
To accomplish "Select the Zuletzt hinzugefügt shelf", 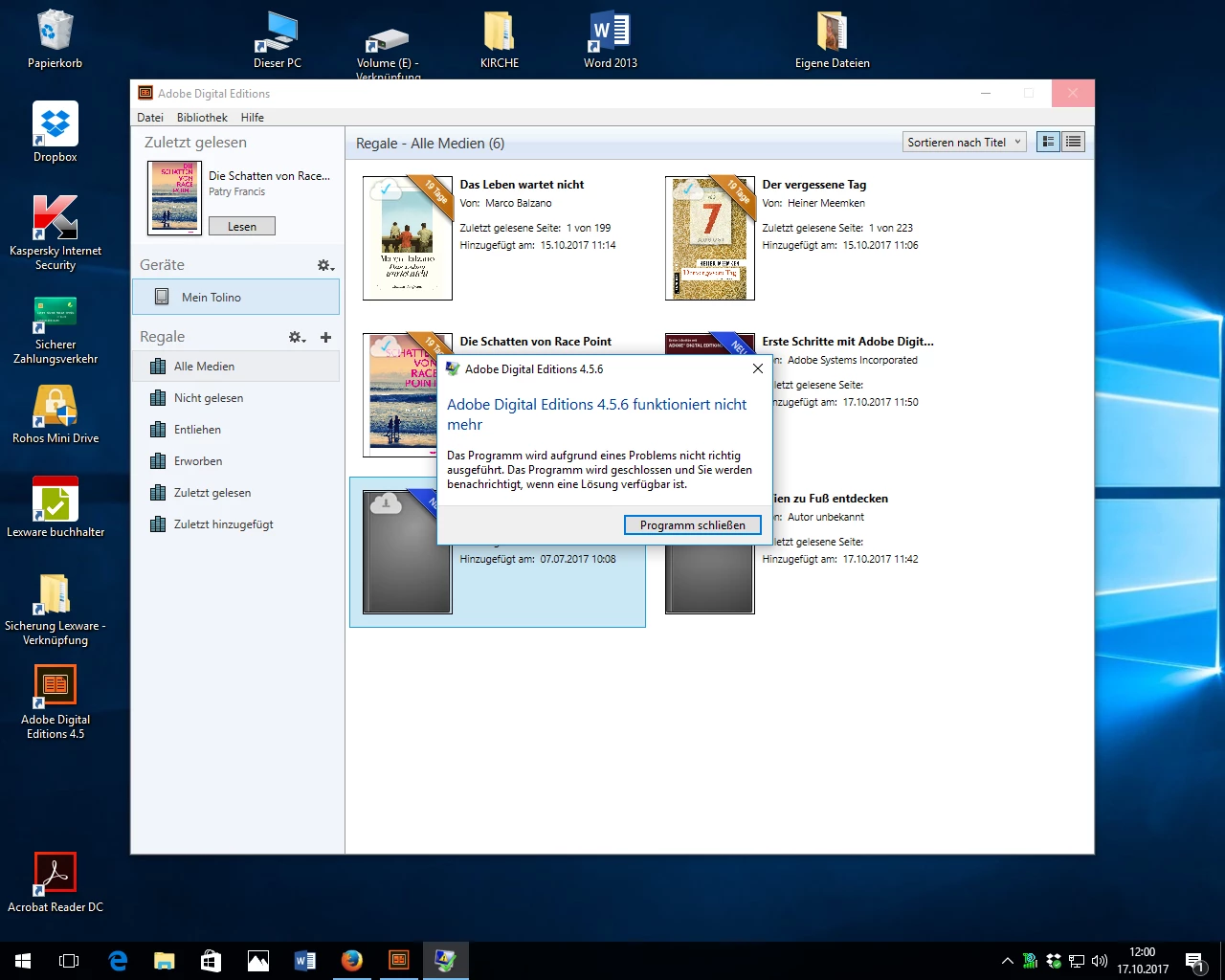I will pyautogui.click(x=235, y=524).
